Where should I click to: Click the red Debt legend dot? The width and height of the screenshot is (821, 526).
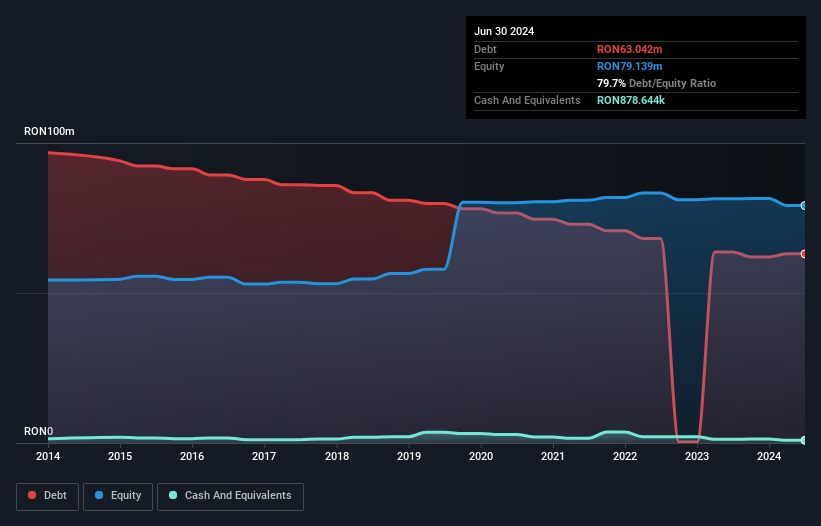tap(32, 495)
